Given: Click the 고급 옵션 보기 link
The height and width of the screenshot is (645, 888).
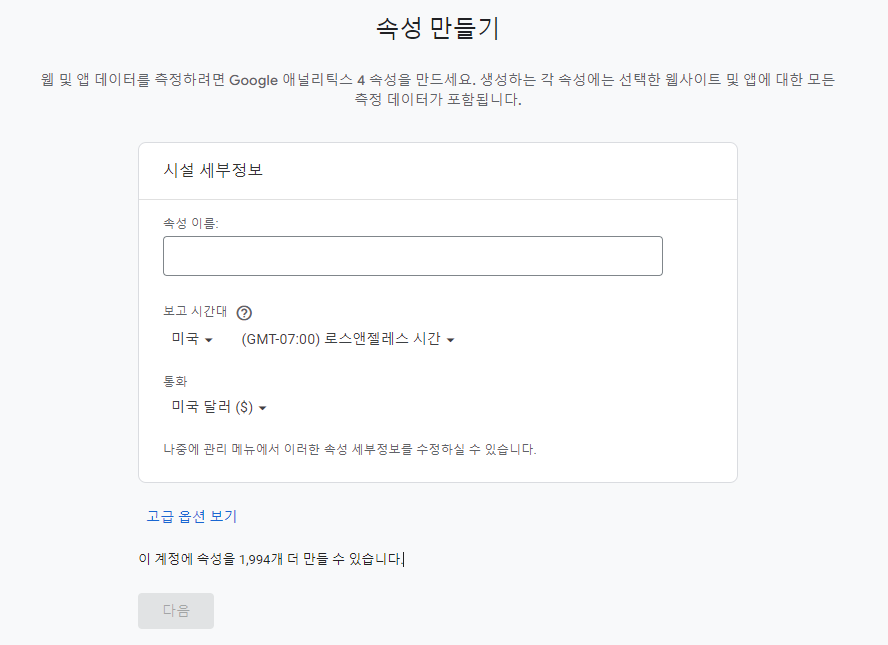Looking at the screenshot, I should (x=191, y=516).
